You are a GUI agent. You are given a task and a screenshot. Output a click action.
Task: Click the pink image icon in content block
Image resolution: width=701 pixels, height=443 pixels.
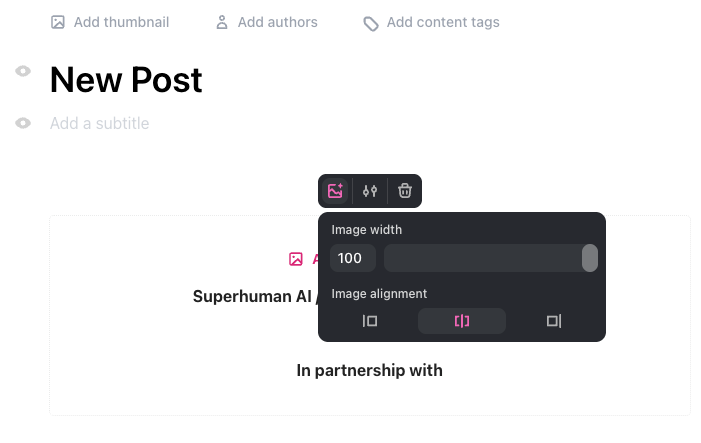[x=296, y=259]
